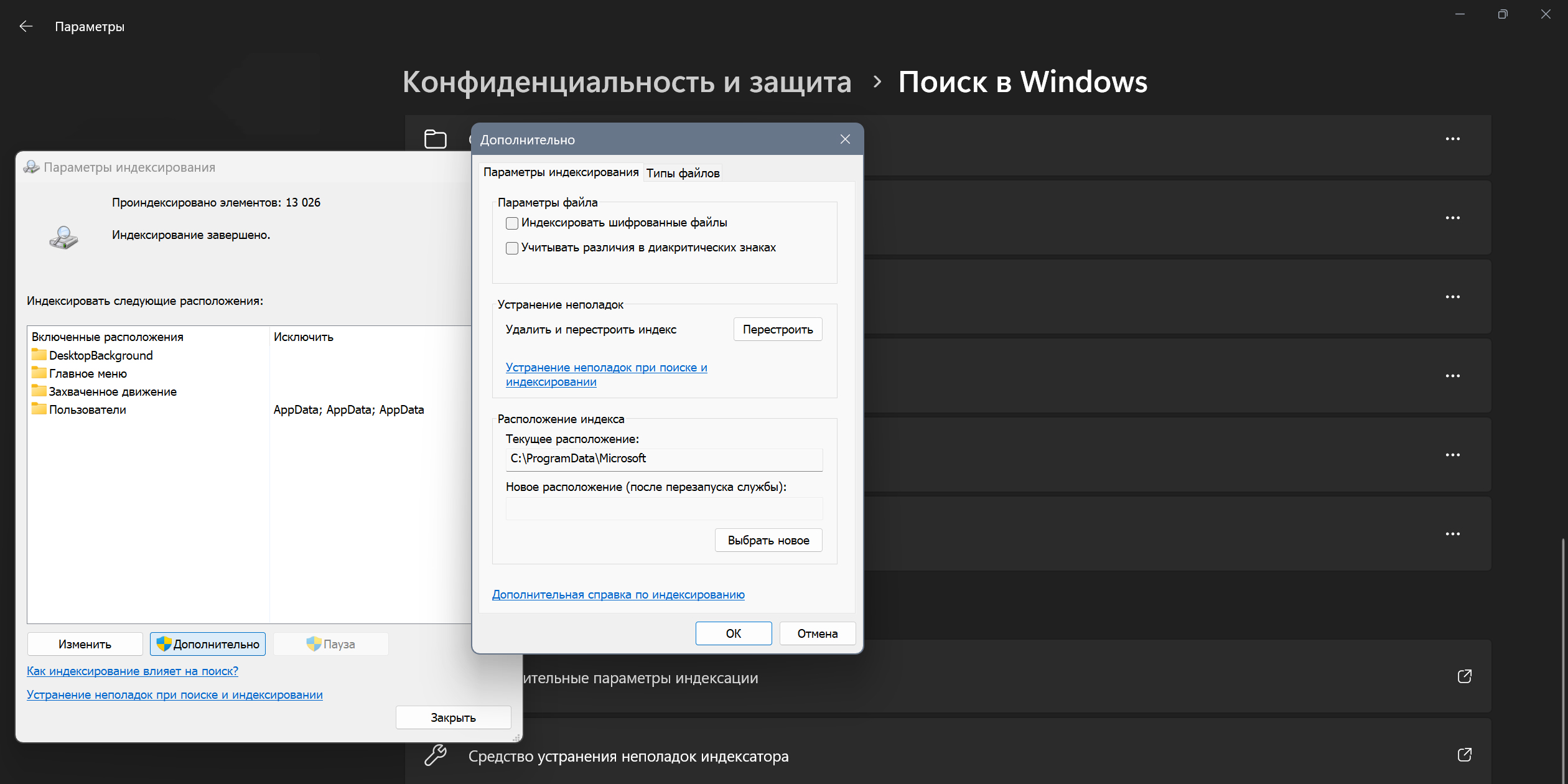
Task: Click the Захваченное движение folder icon
Action: pyautogui.click(x=39, y=391)
